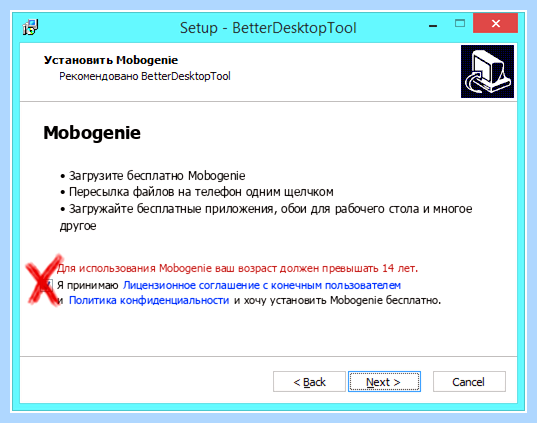The image size is (537, 423).
Task: Click the Загрузите бесплатно Mobogenie bullet
Action: (x=153, y=176)
